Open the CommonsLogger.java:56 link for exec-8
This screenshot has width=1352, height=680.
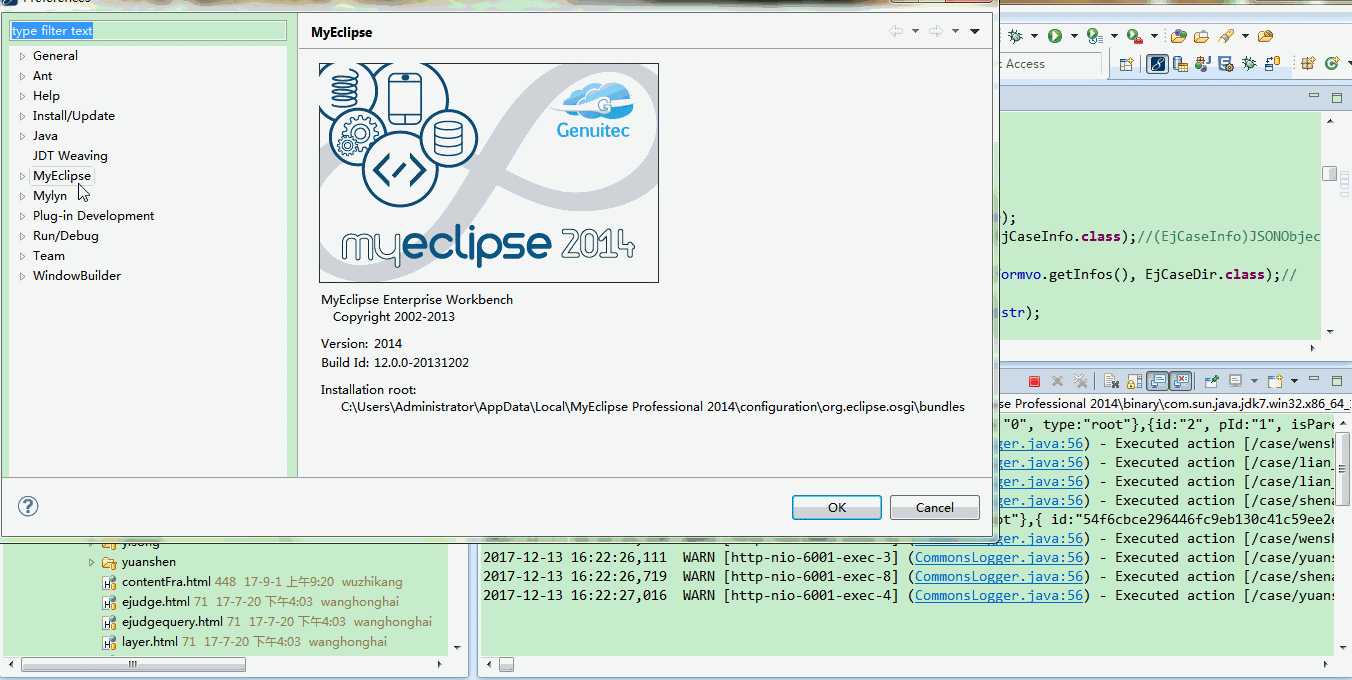(999, 576)
